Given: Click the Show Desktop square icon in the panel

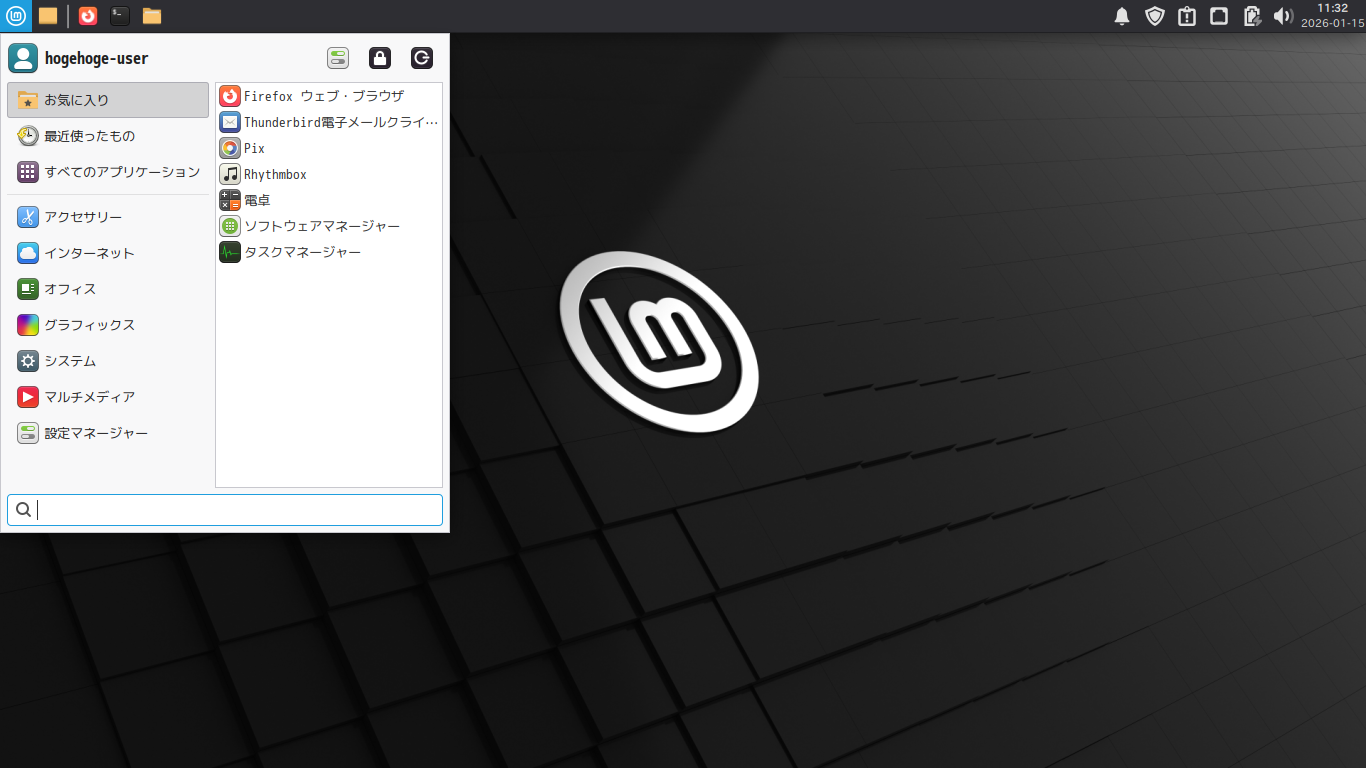Looking at the screenshot, I should pyautogui.click(x=48, y=16).
